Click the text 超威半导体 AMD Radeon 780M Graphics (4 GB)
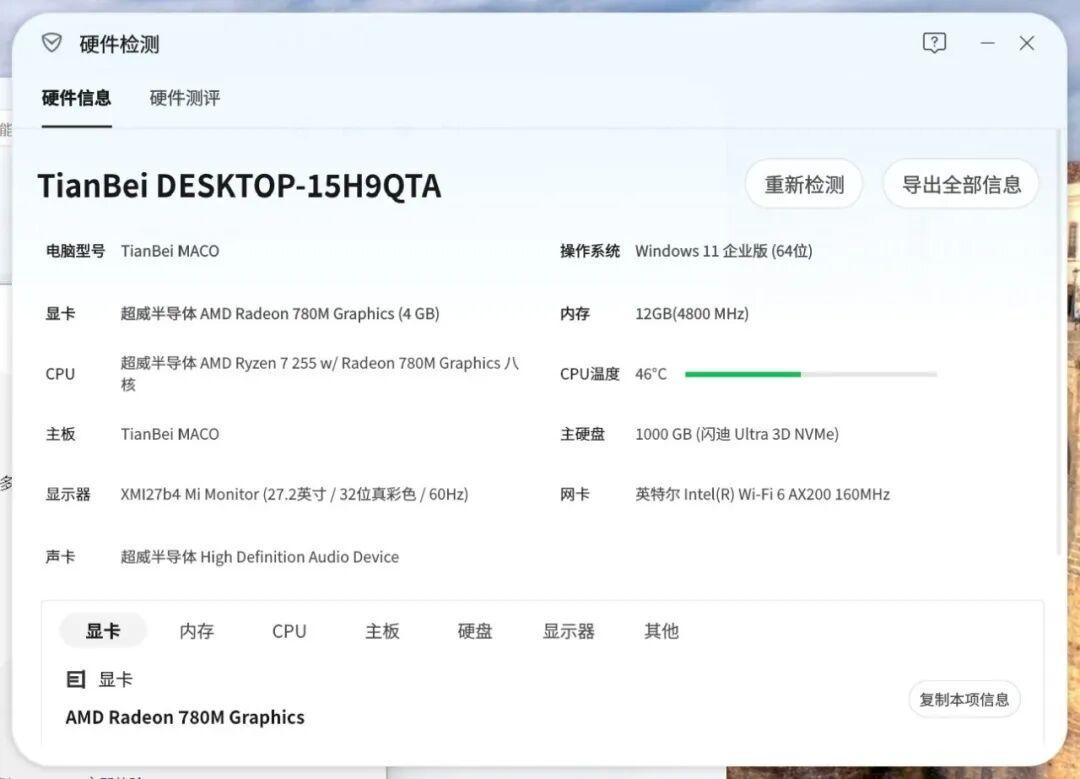The height and width of the screenshot is (779, 1080). [280, 314]
